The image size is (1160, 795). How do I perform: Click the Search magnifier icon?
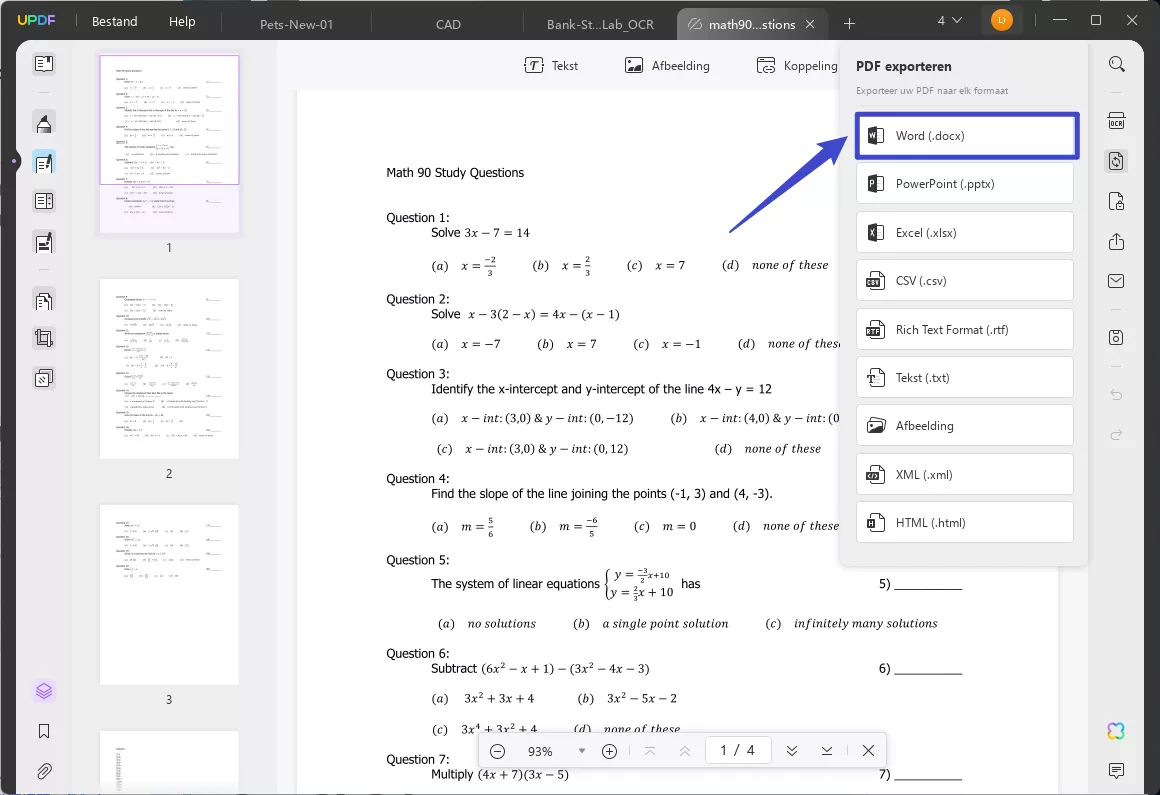pyautogui.click(x=1116, y=64)
